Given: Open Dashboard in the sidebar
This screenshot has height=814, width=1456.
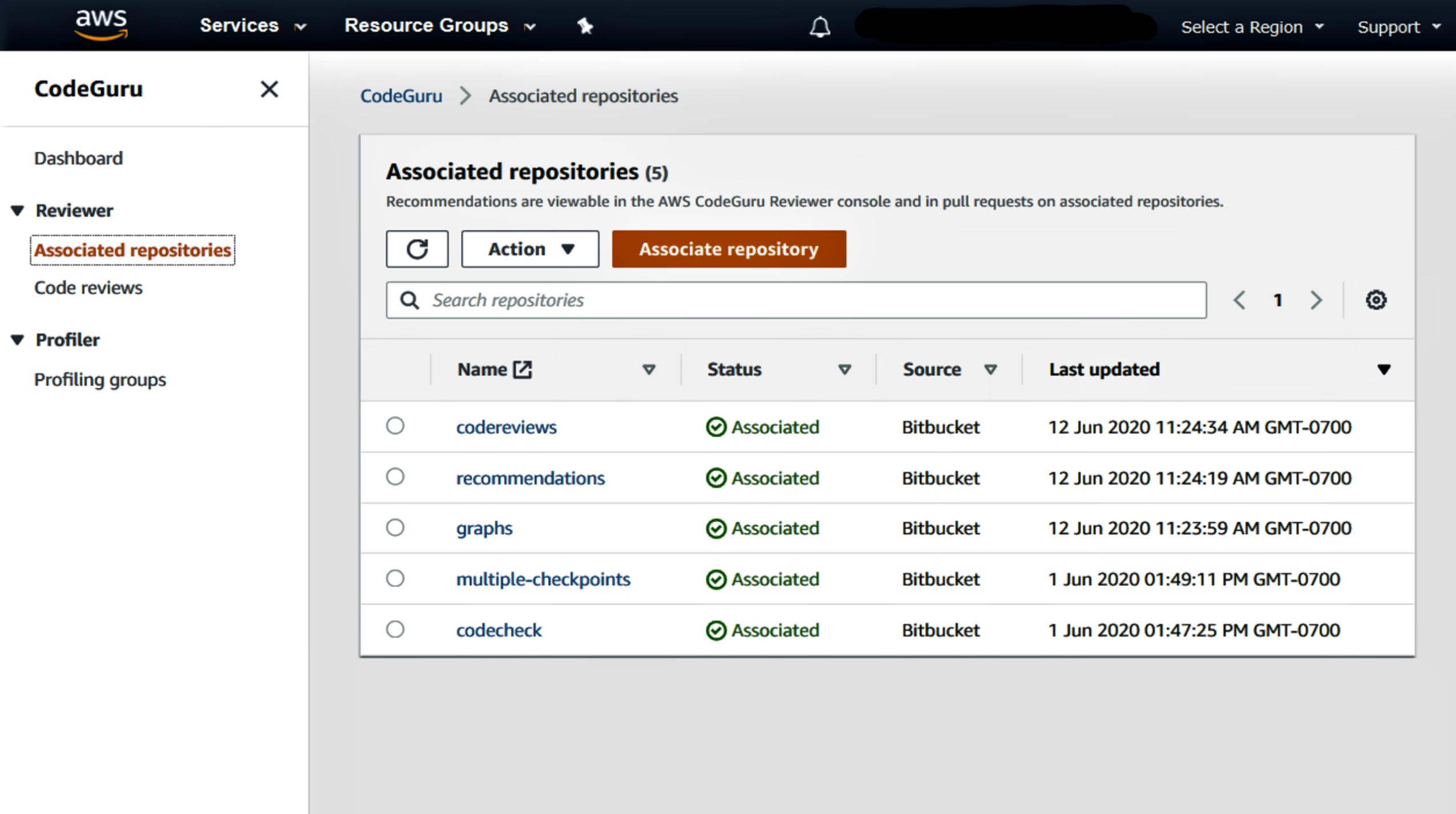Looking at the screenshot, I should pyautogui.click(x=79, y=158).
